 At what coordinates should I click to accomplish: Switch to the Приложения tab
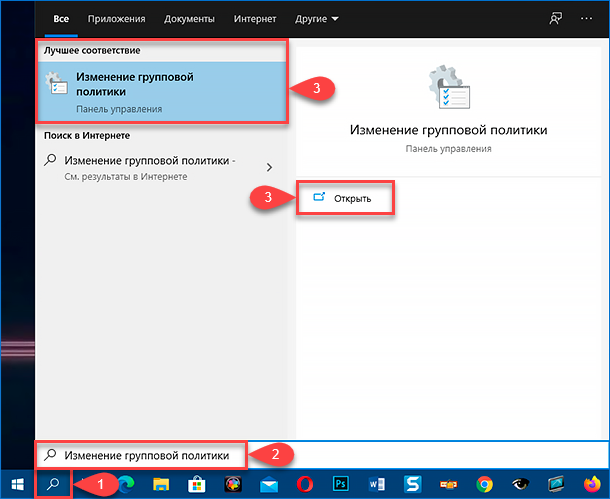116,19
